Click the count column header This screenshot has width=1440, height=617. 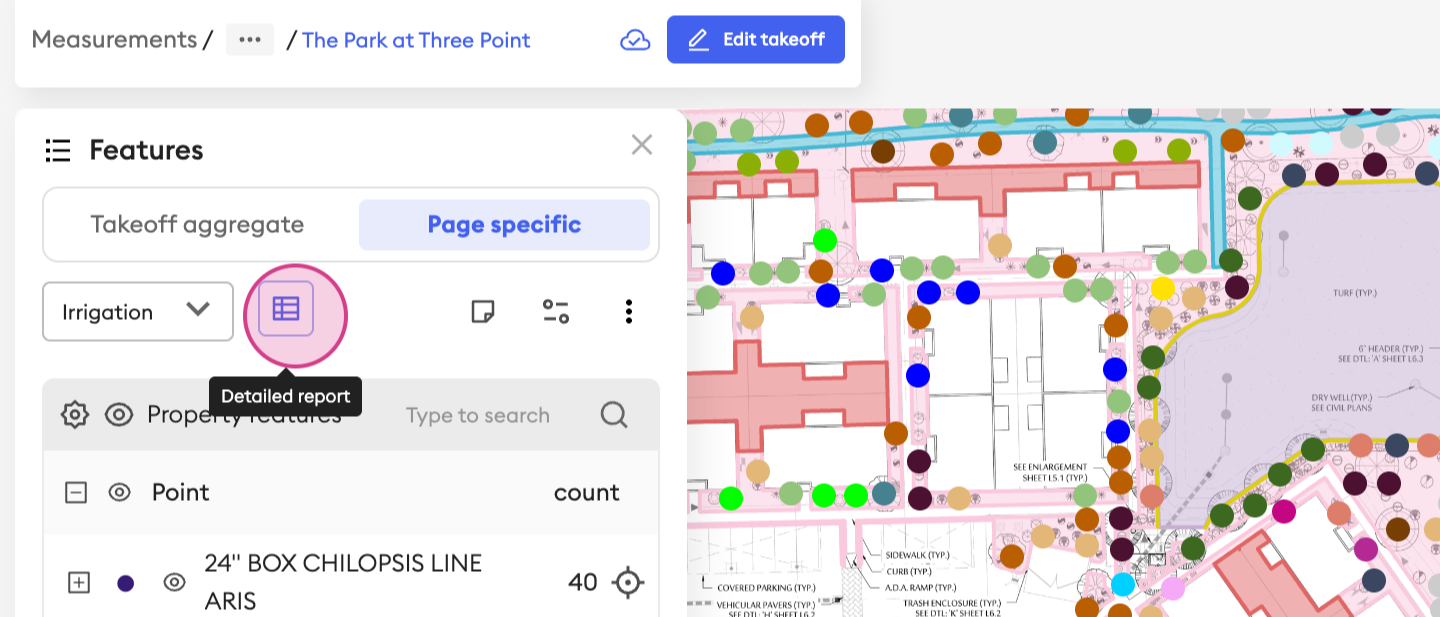[587, 492]
